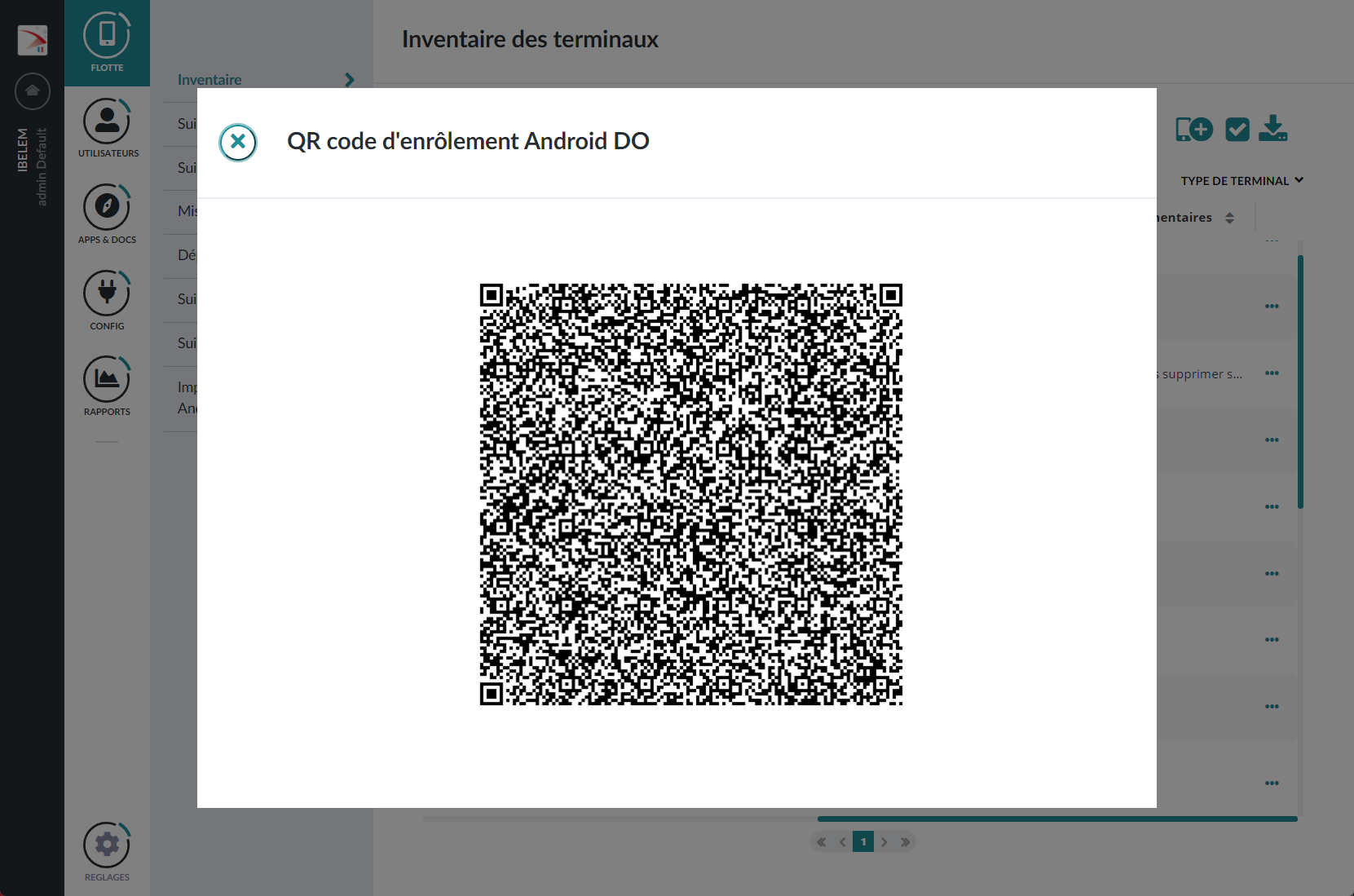The image size is (1354, 896).
Task: Close the QR code enrollment dialog
Action: coord(238,143)
